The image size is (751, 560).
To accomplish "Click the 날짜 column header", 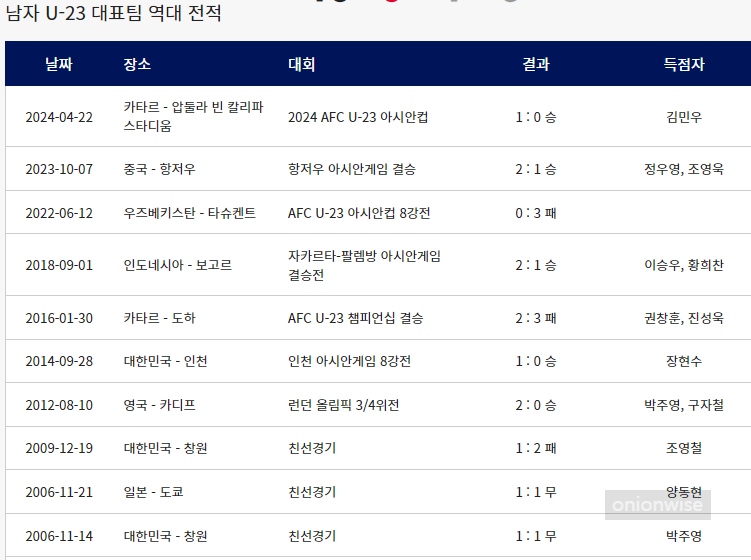I will tap(59, 64).
